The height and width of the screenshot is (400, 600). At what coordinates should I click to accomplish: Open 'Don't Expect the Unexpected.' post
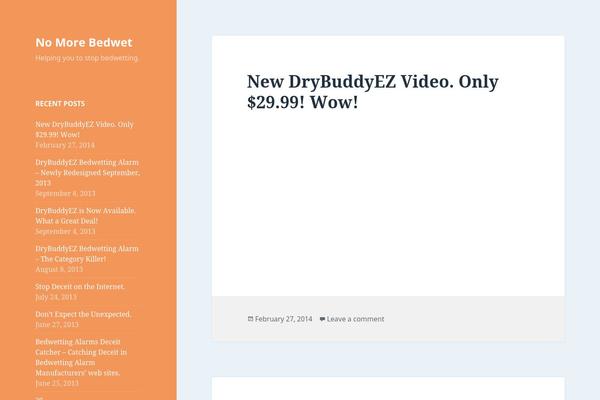pos(83,314)
